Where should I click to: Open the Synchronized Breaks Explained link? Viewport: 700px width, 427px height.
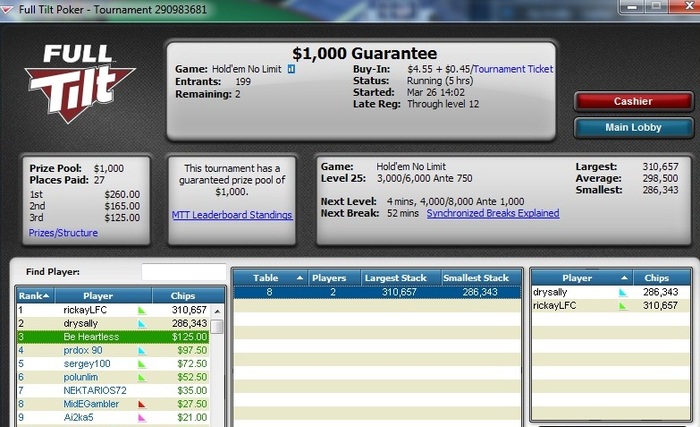tap(493, 213)
